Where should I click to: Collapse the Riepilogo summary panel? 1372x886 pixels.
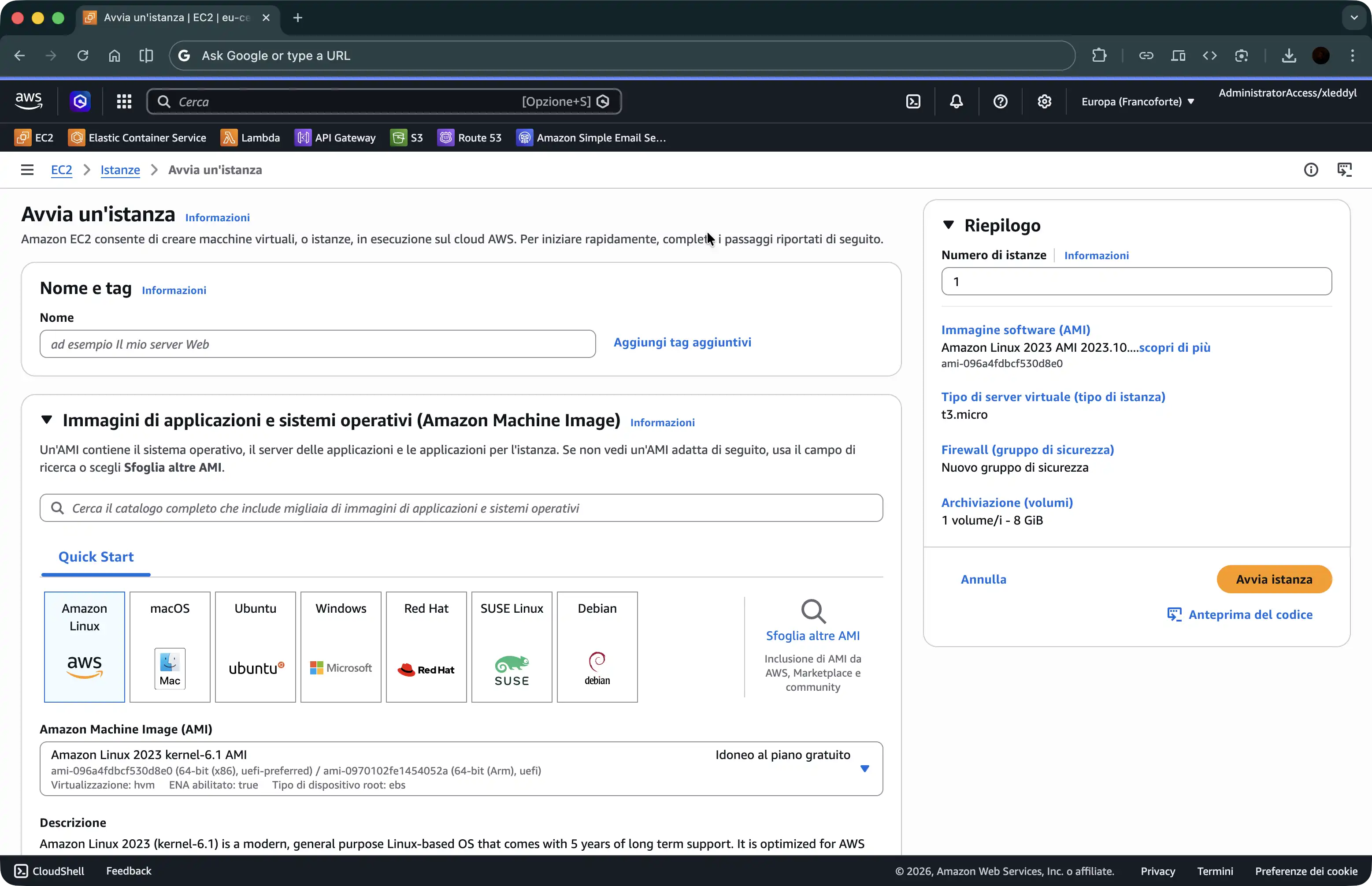click(x=949, y=225)
